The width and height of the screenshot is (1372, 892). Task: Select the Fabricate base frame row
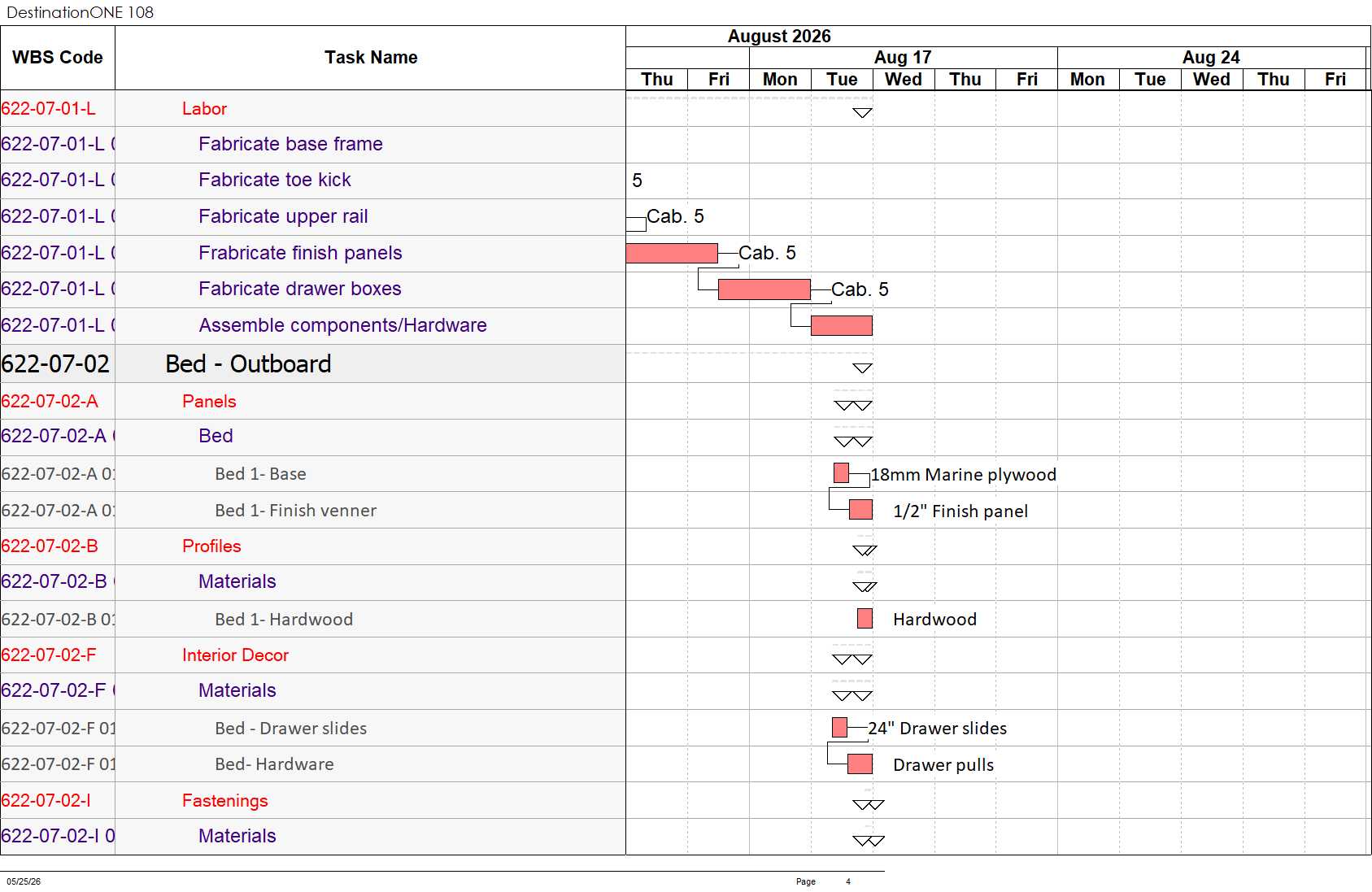click(x=313, y=145)
